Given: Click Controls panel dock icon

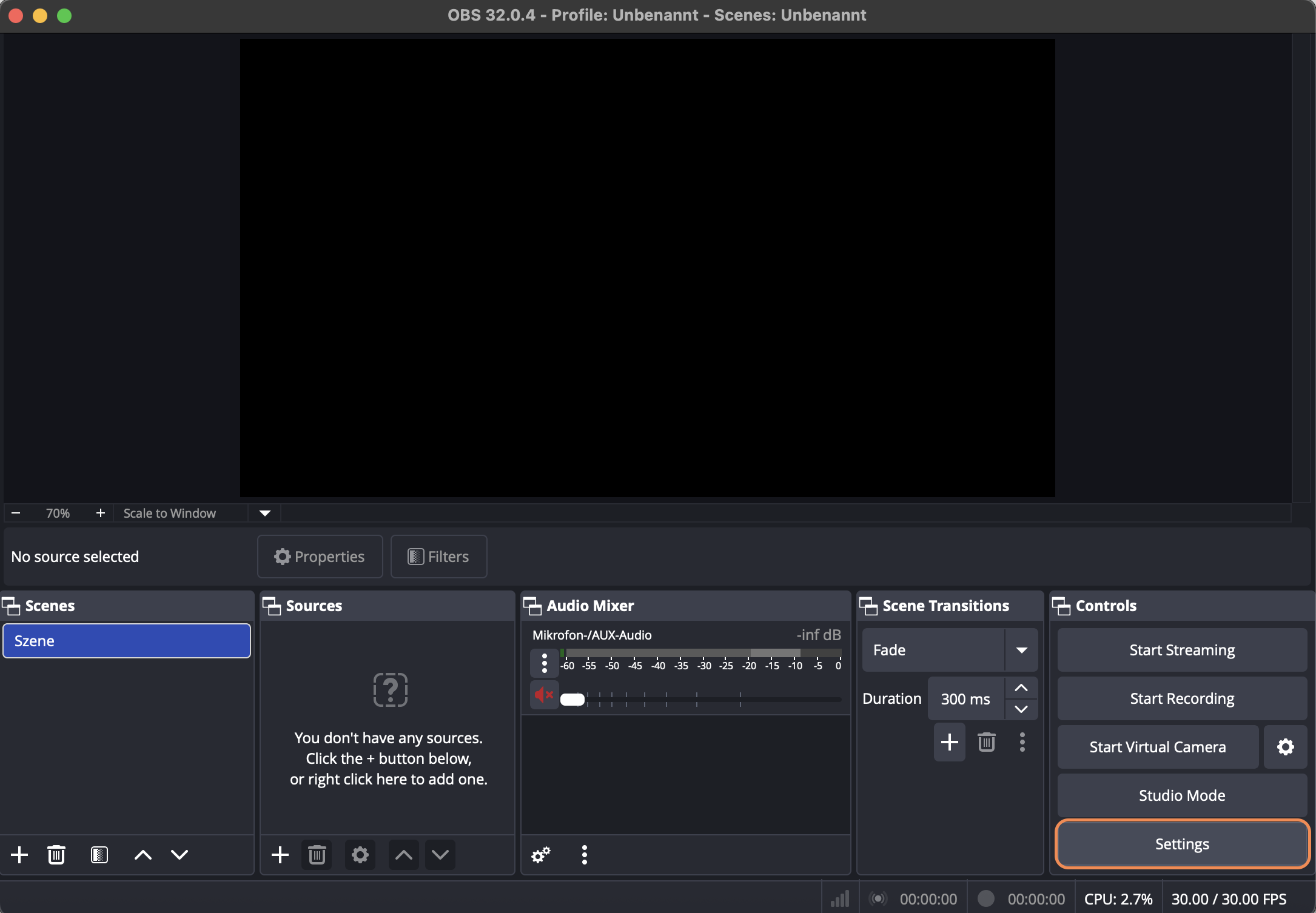Looking at the screenshot, I should coord(1061,606).
